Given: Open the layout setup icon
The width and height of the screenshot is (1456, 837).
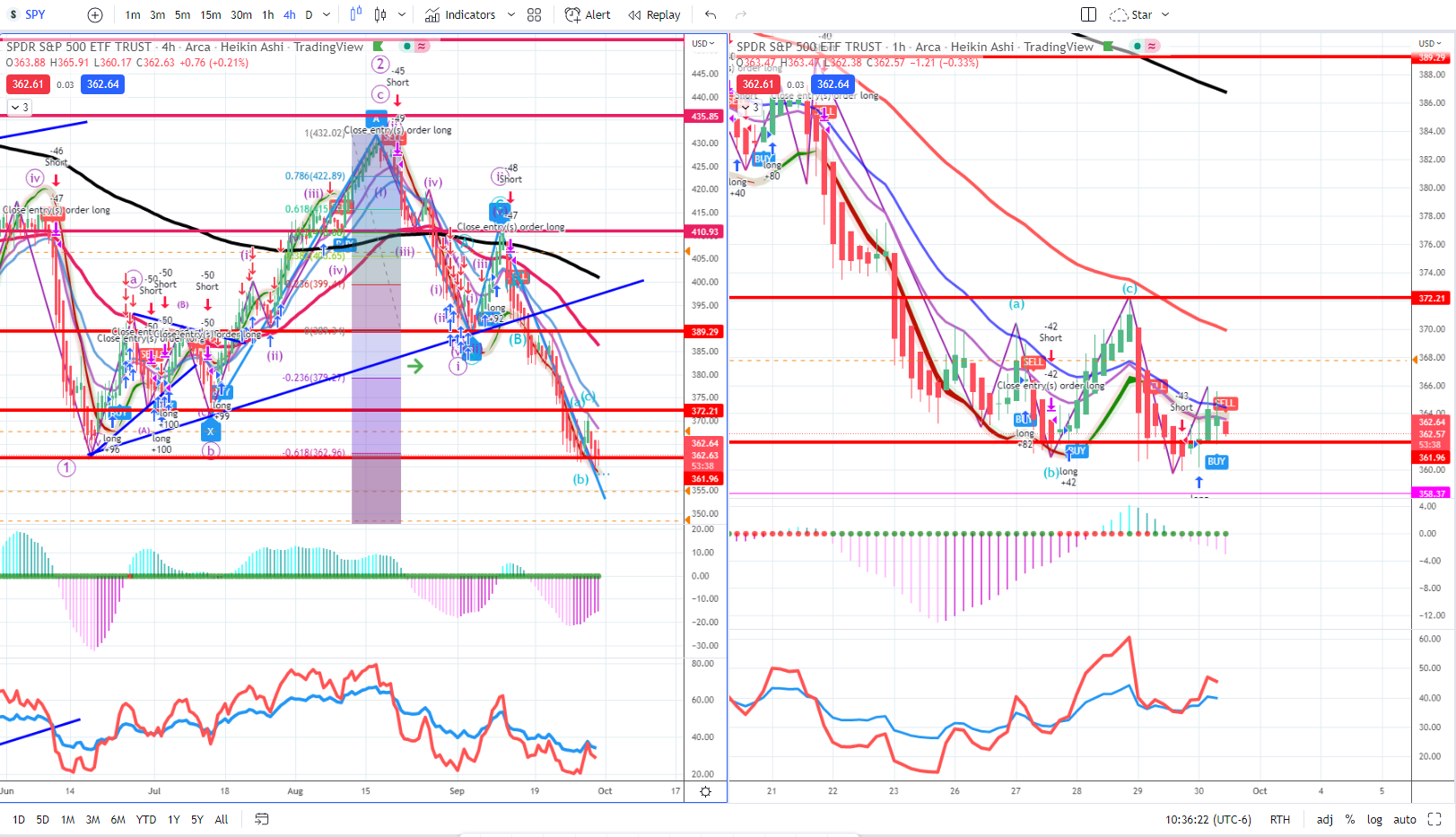Looking at the screenshot, I should point(1088,15).
